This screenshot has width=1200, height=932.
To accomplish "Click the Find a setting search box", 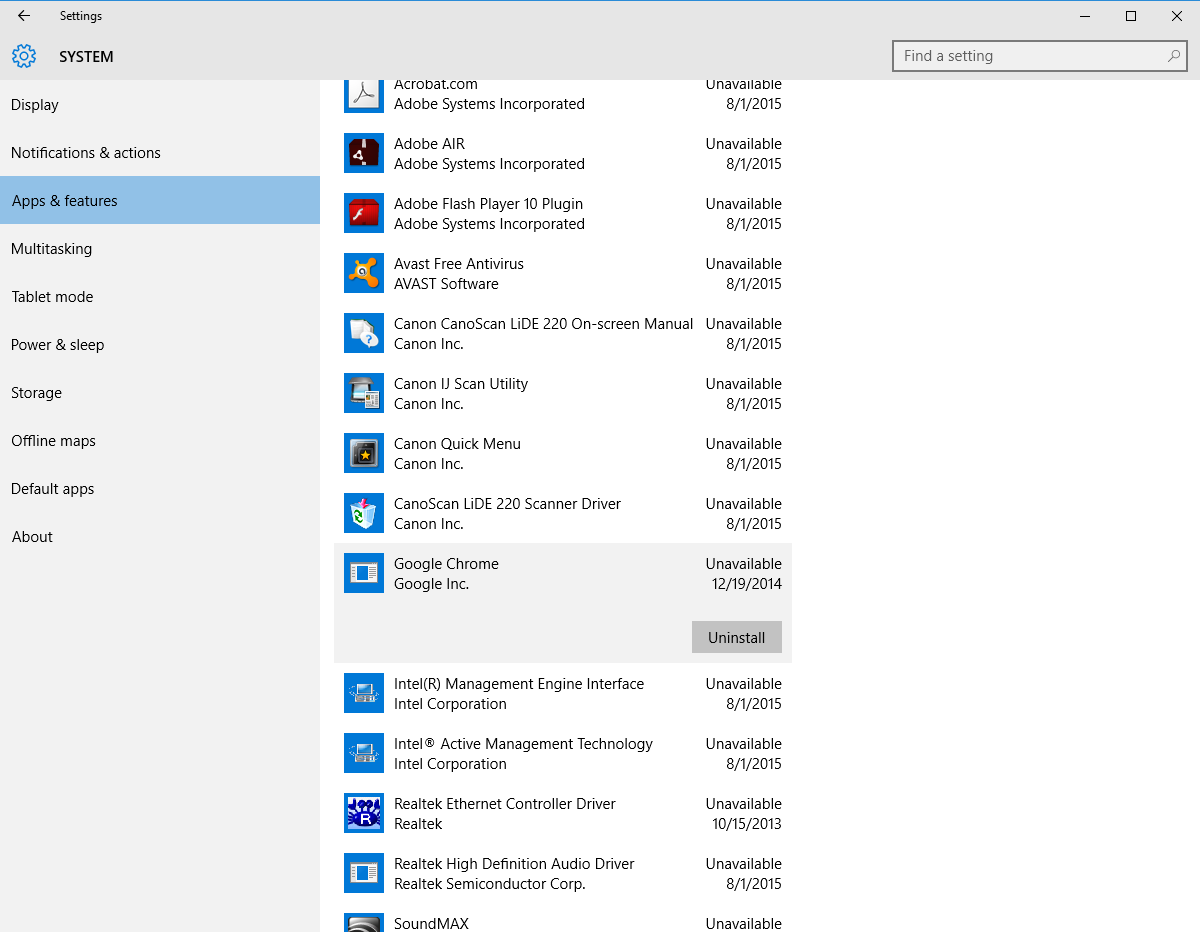I will pyautogui.click(x=1040, y=56).
